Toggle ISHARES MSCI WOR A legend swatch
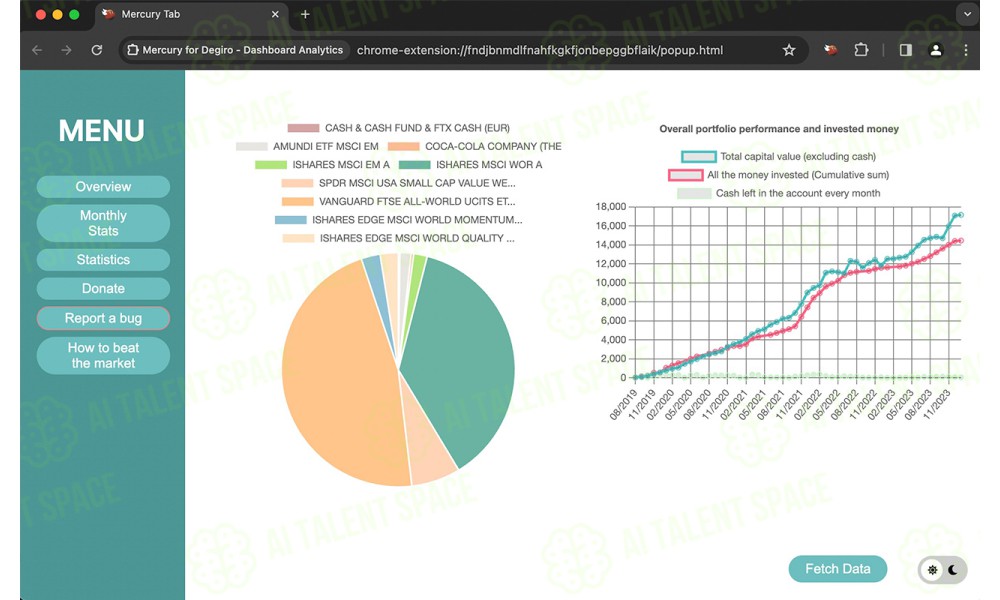This screenshot has height=600, width=1000. click(414, 165)
